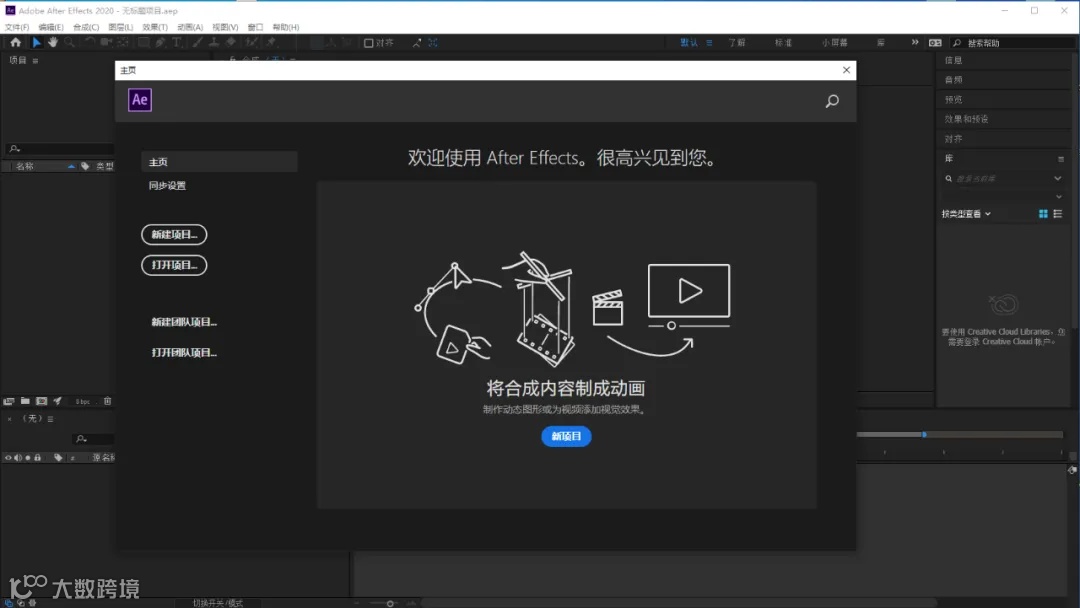Click 切换开关/模式 toggle in timeline
The image size is (1080, 608).
click(218, 602)
